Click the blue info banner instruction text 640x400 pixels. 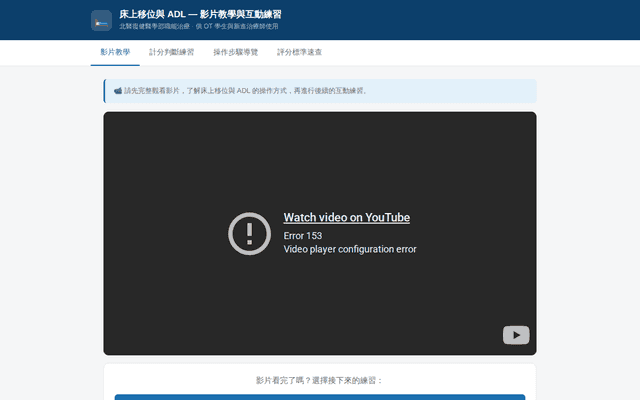click(246, 91)
